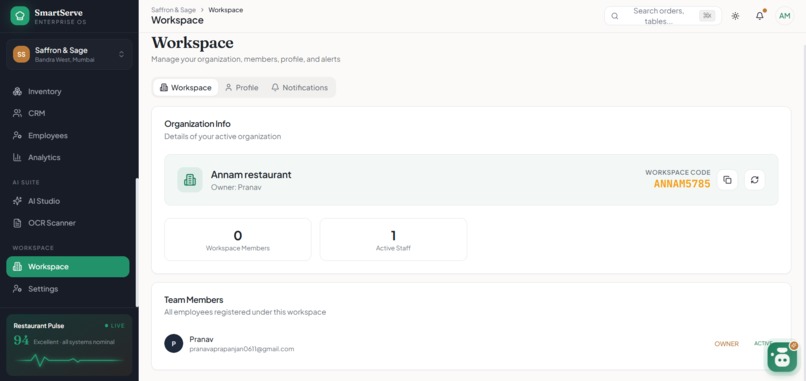Screen dimensions: 806x381
Task: Click the sidebar Workspace building icon
Action: point(17,267)
